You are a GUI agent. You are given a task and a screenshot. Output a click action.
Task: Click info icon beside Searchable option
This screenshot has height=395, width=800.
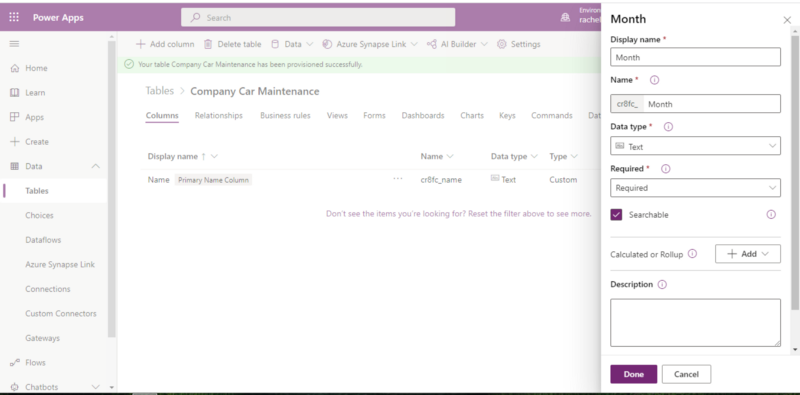tap(771, 214)
